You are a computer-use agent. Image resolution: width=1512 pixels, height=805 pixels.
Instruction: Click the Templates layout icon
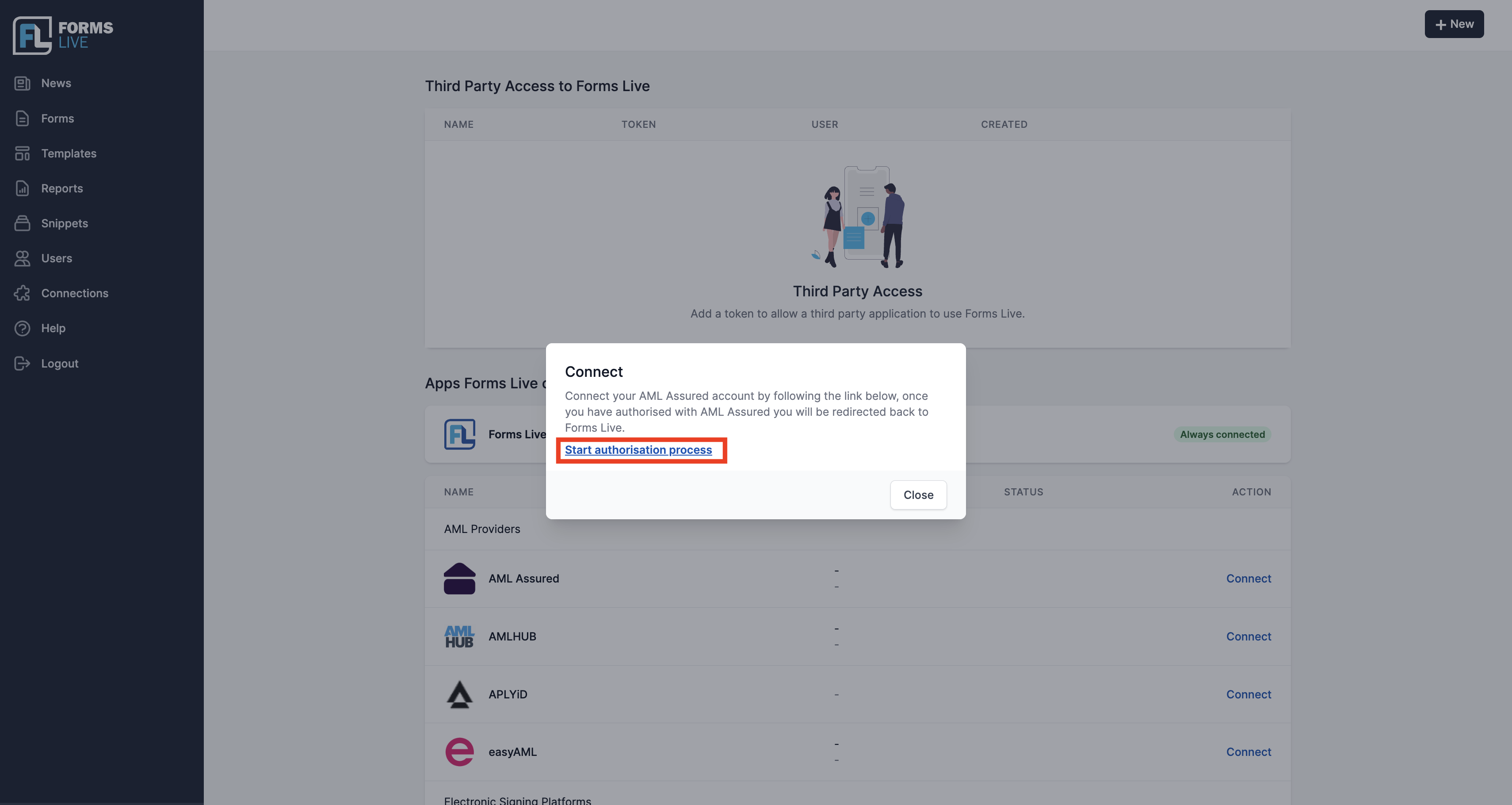(x=22, y=153)
